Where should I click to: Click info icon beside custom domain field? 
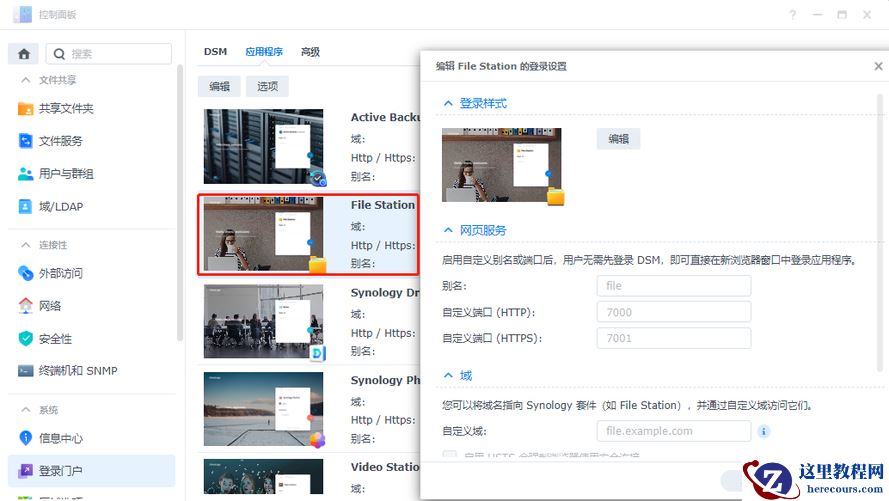pos(764,431)
